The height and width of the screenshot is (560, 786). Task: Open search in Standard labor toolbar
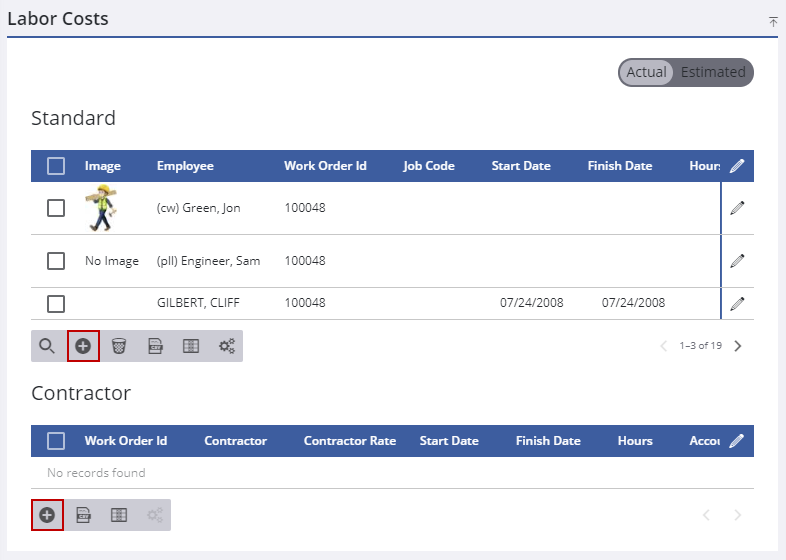(x=47, y=346)
